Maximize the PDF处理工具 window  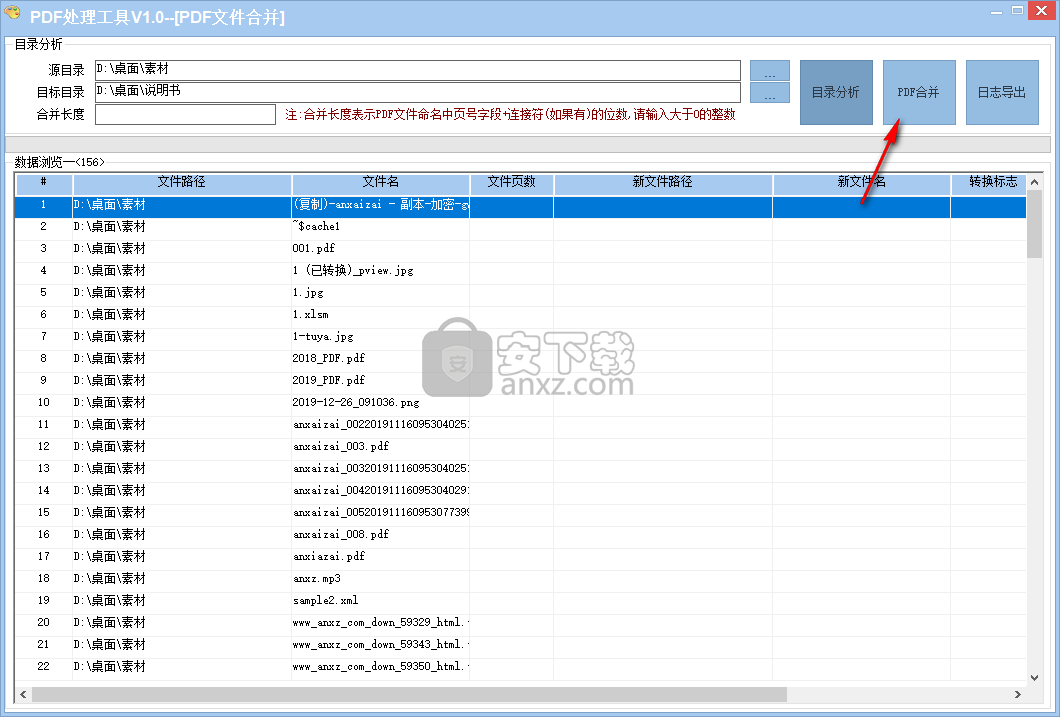point(1017,11)
